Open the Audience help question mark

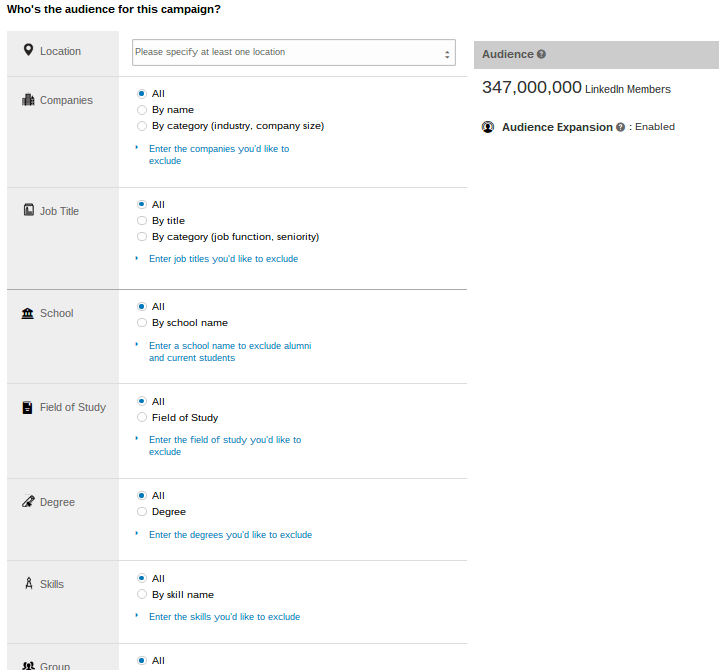coord(541,54)
